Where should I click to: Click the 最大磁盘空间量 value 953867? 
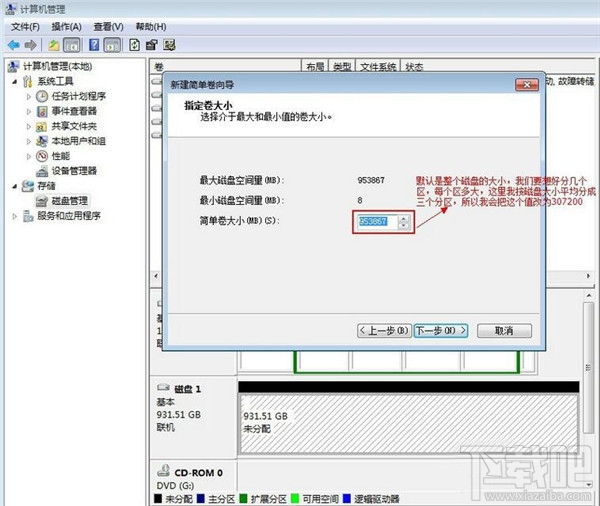point(371,180)
